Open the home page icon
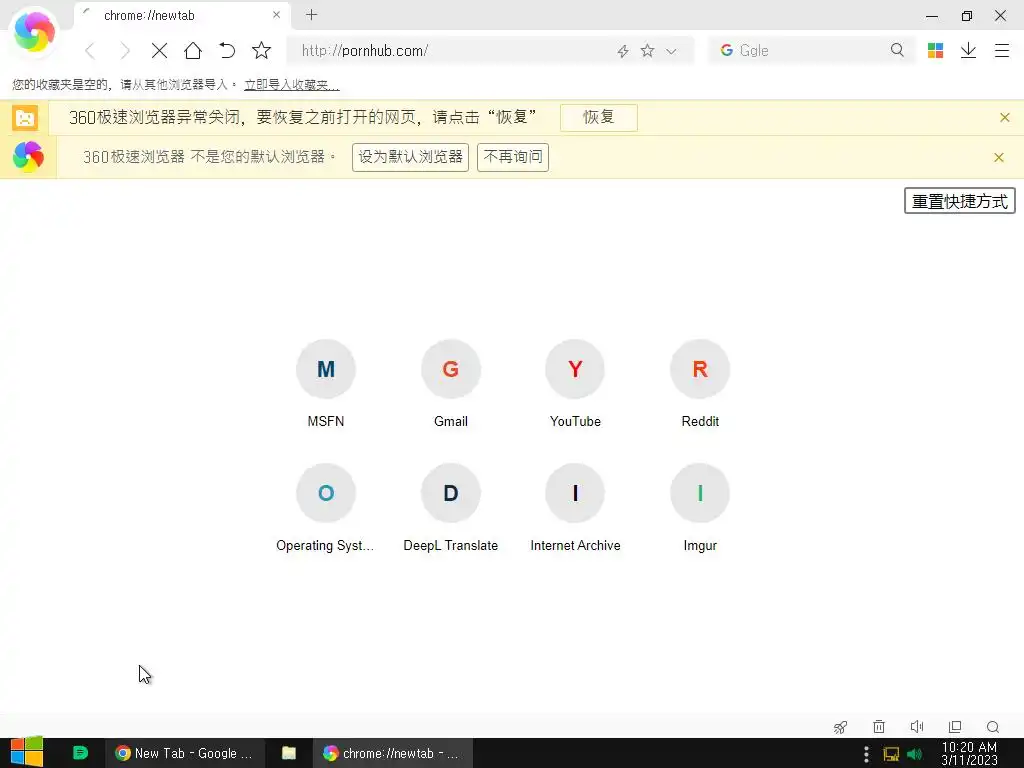This screenshot has height=768, width=1024. (193, 51)
